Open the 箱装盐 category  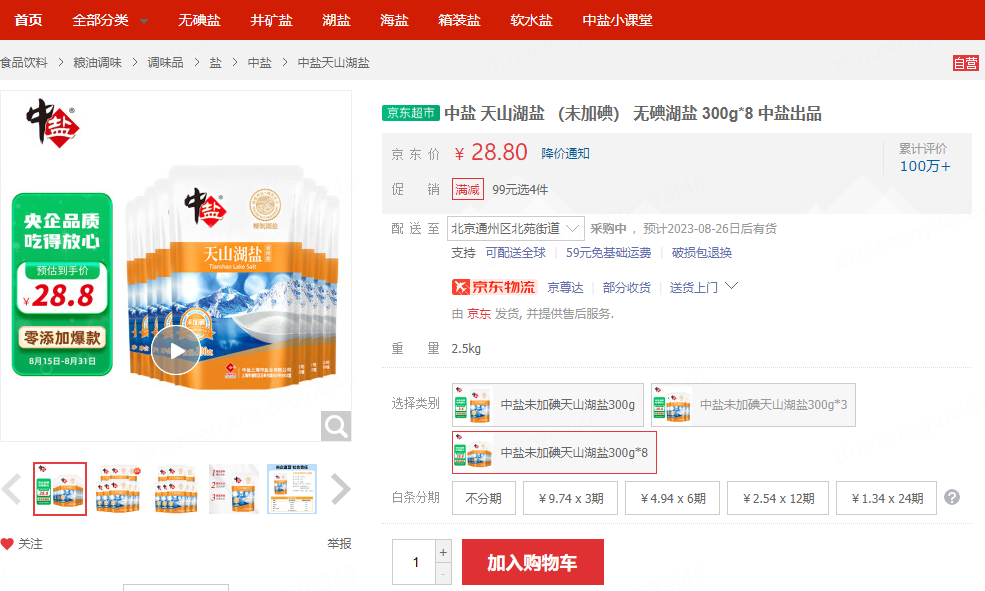click(x=459, y=20)
